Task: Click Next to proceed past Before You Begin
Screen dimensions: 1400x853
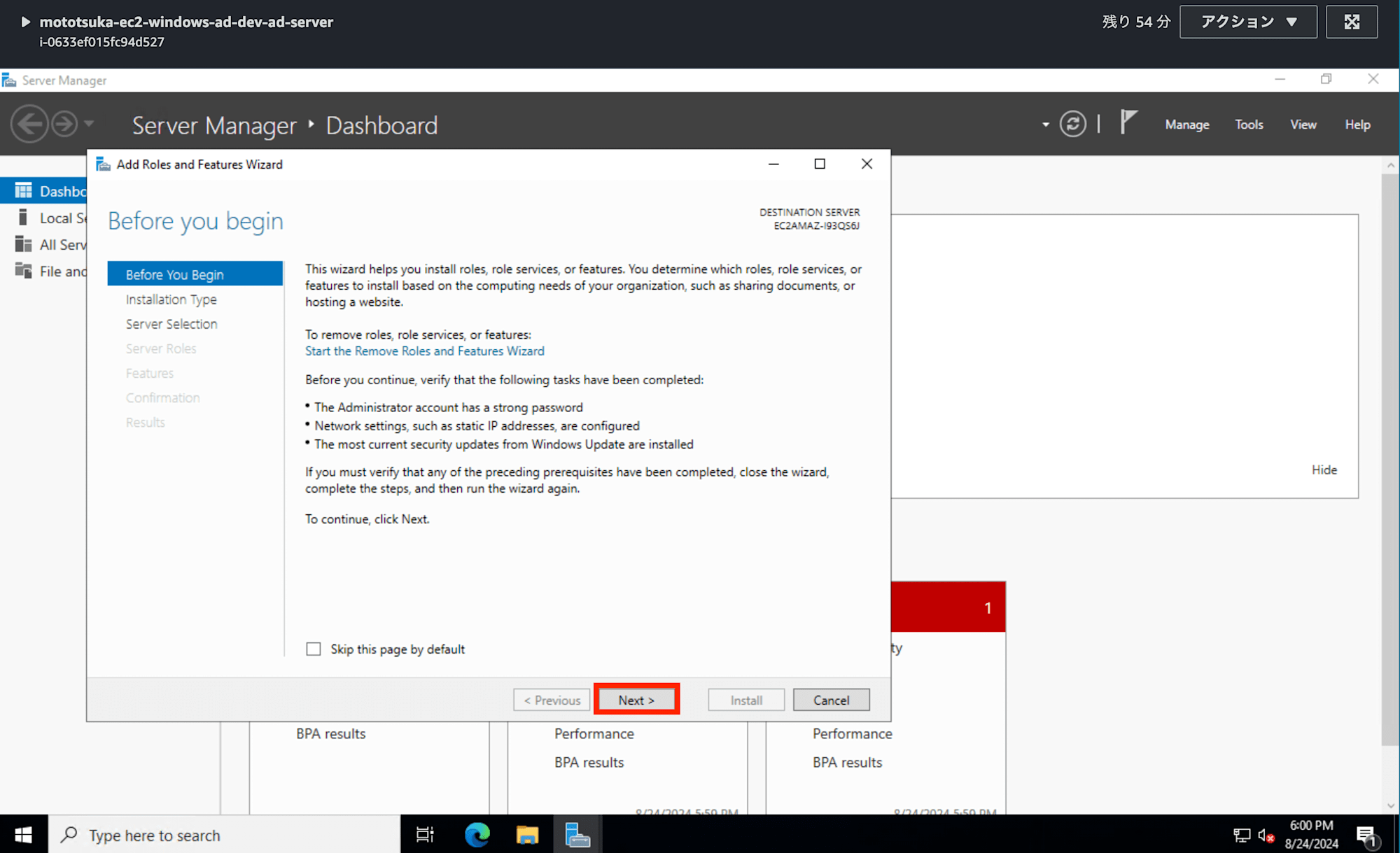Action: [x=636, y=699]
